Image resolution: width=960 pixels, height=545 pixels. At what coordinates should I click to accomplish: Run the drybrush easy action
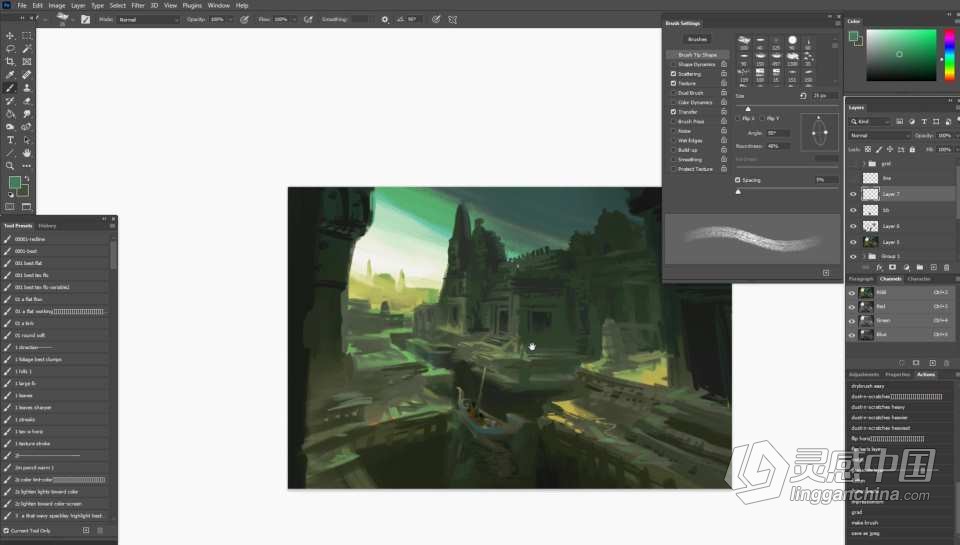868,386
